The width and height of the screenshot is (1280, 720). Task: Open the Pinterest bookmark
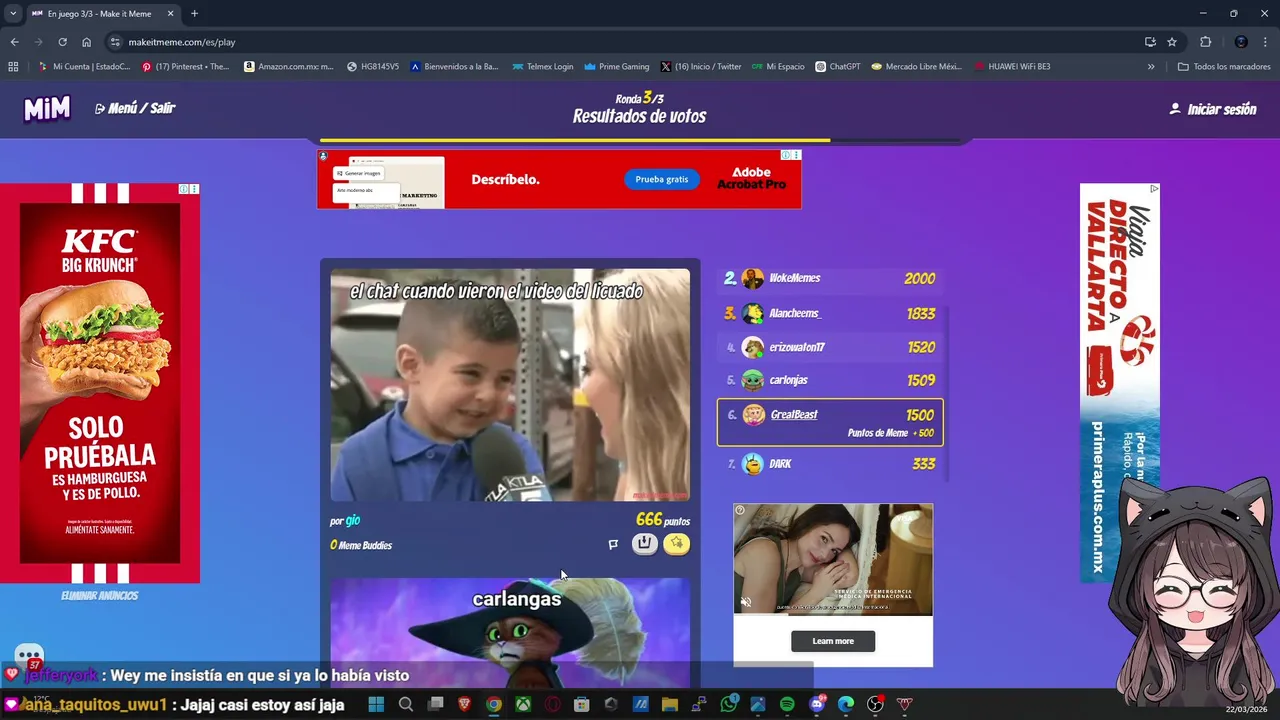[186, 67]
